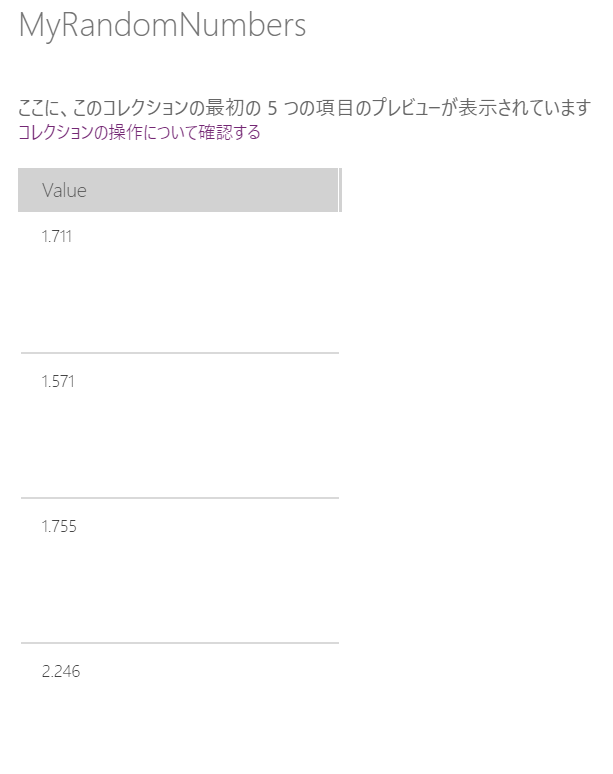Select the column divider next to Value header
This screenshot has height=774, width=613.
341,190
